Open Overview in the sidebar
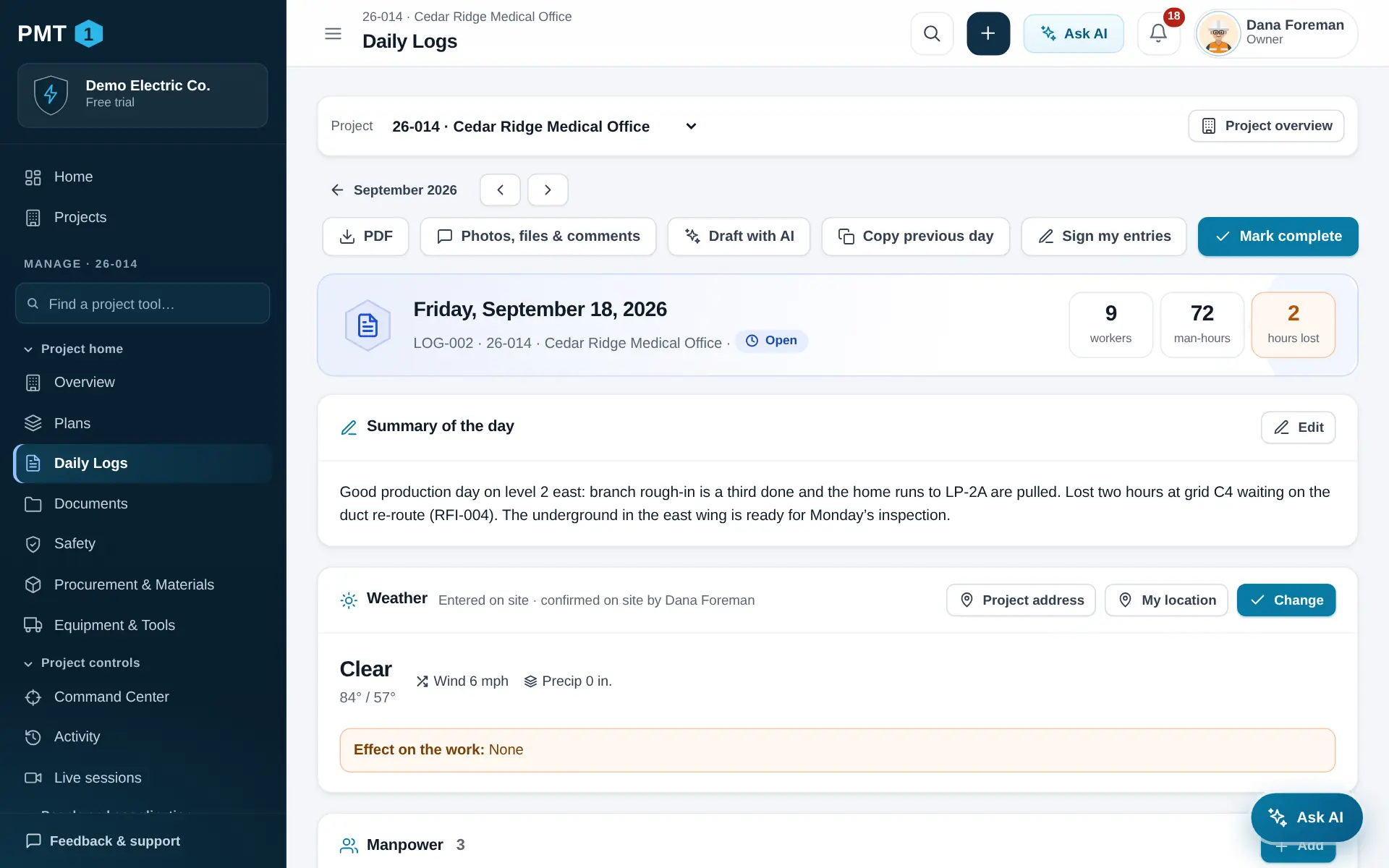The width and height of the screenshot is (1389, 868). tap(143, 383)
